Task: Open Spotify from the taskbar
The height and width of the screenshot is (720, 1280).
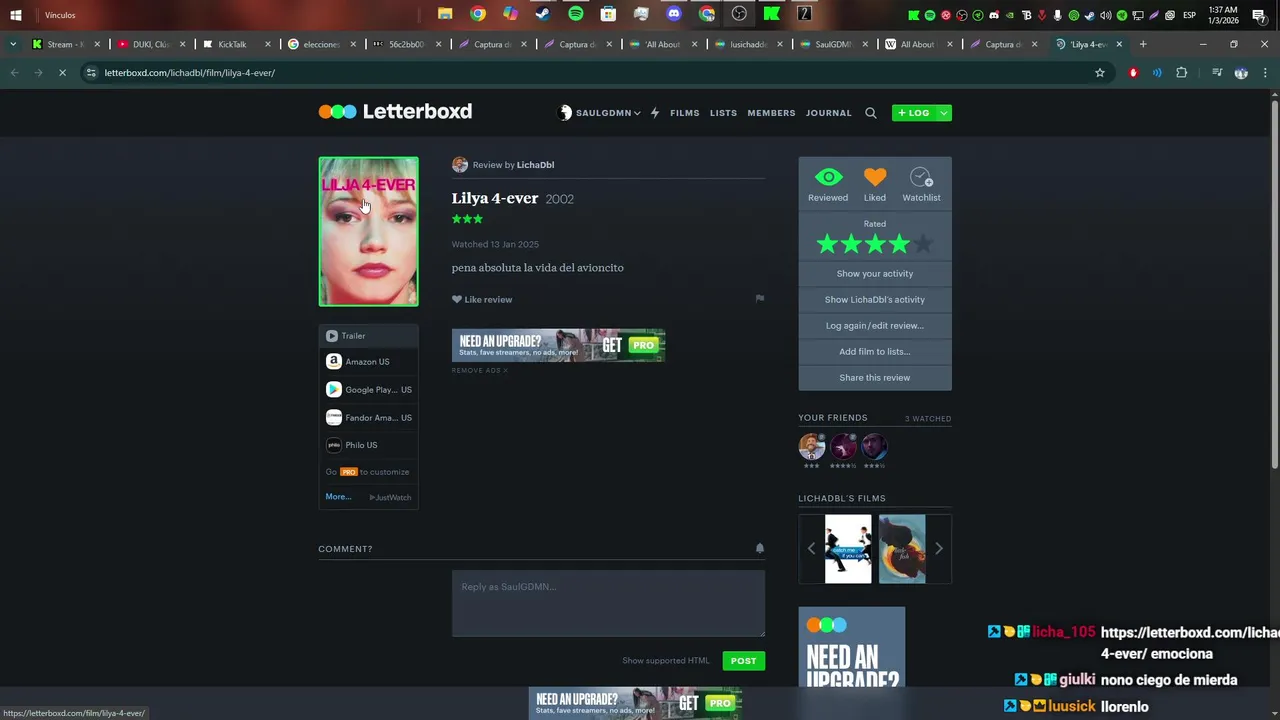Action: point(576,14)
